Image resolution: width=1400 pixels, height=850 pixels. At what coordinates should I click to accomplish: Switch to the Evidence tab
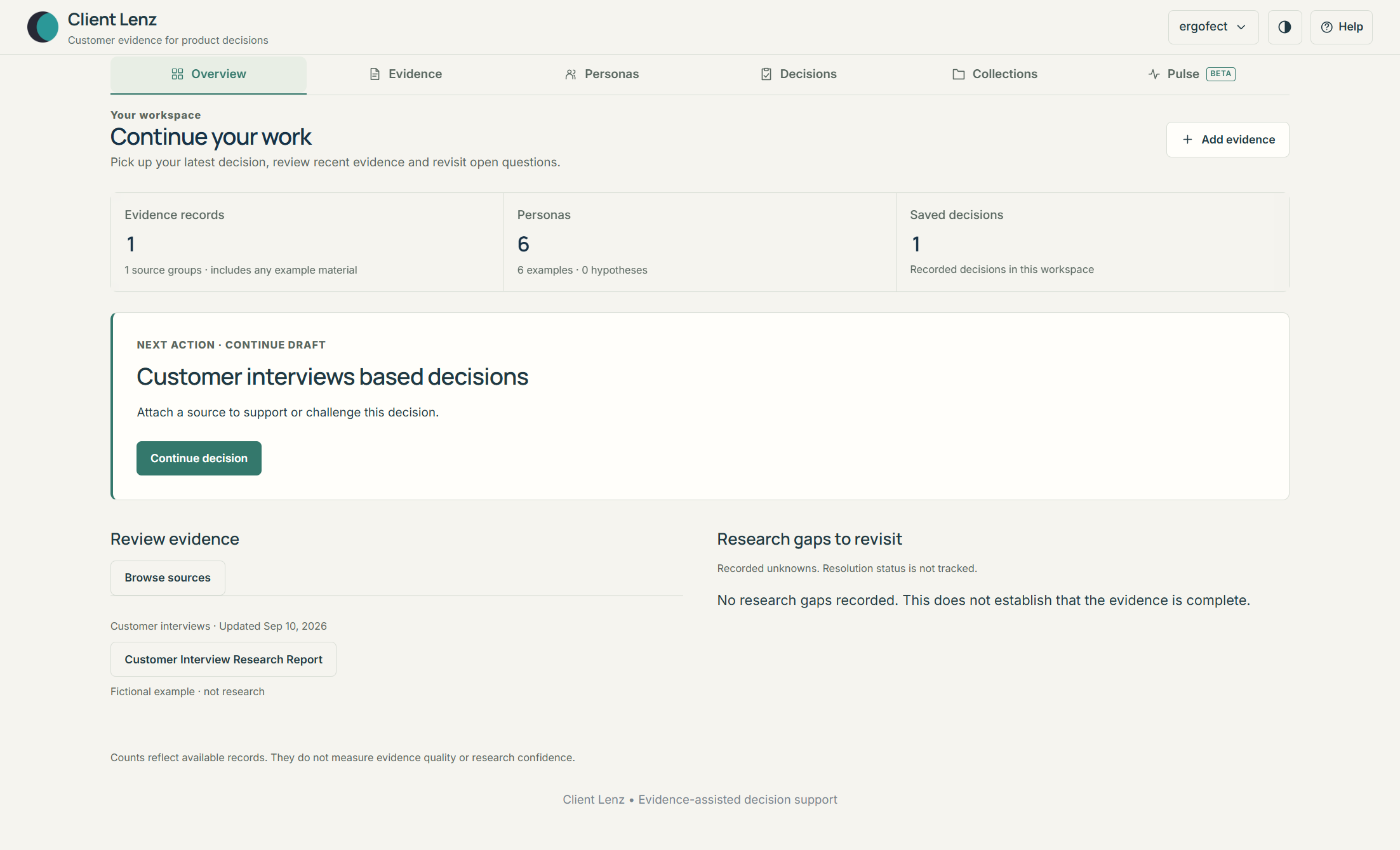click(x=405, y=74)
